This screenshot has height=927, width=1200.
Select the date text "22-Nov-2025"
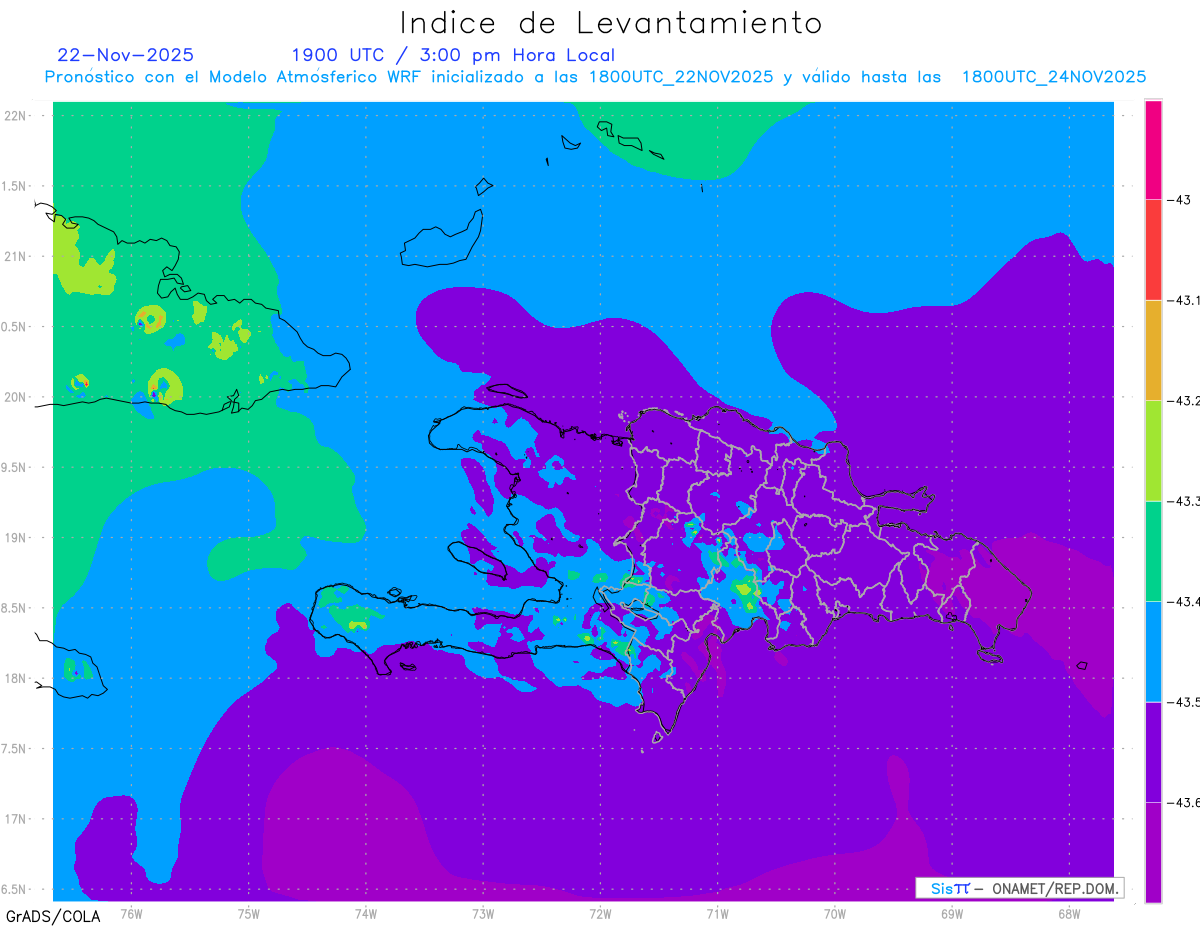coord(126,55)
